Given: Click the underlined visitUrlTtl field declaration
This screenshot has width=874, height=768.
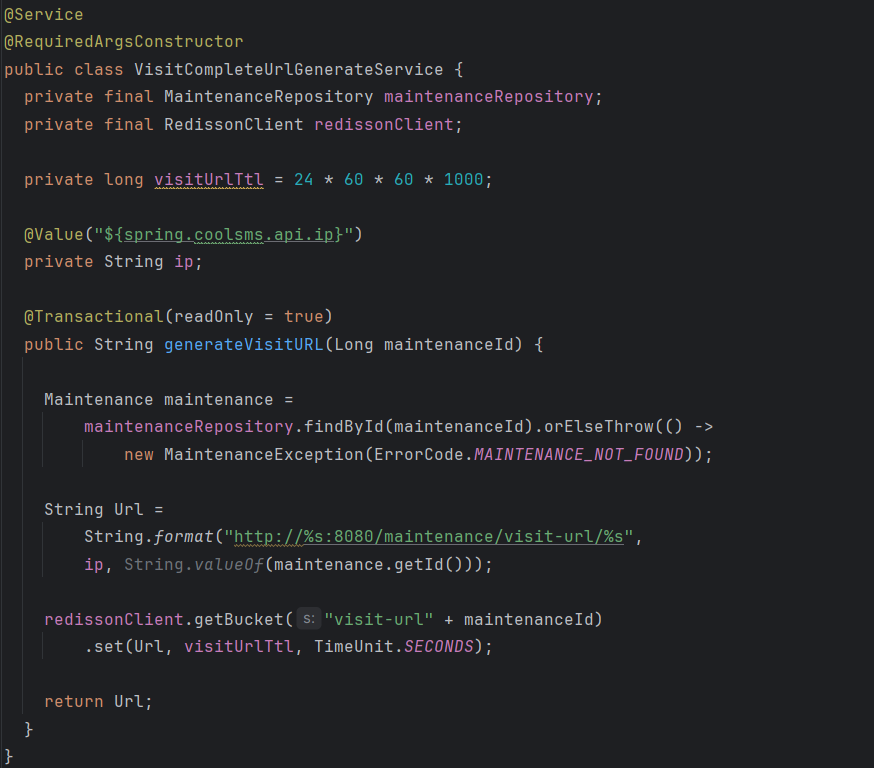Looking at the screenshot, I should coord(208,179).
